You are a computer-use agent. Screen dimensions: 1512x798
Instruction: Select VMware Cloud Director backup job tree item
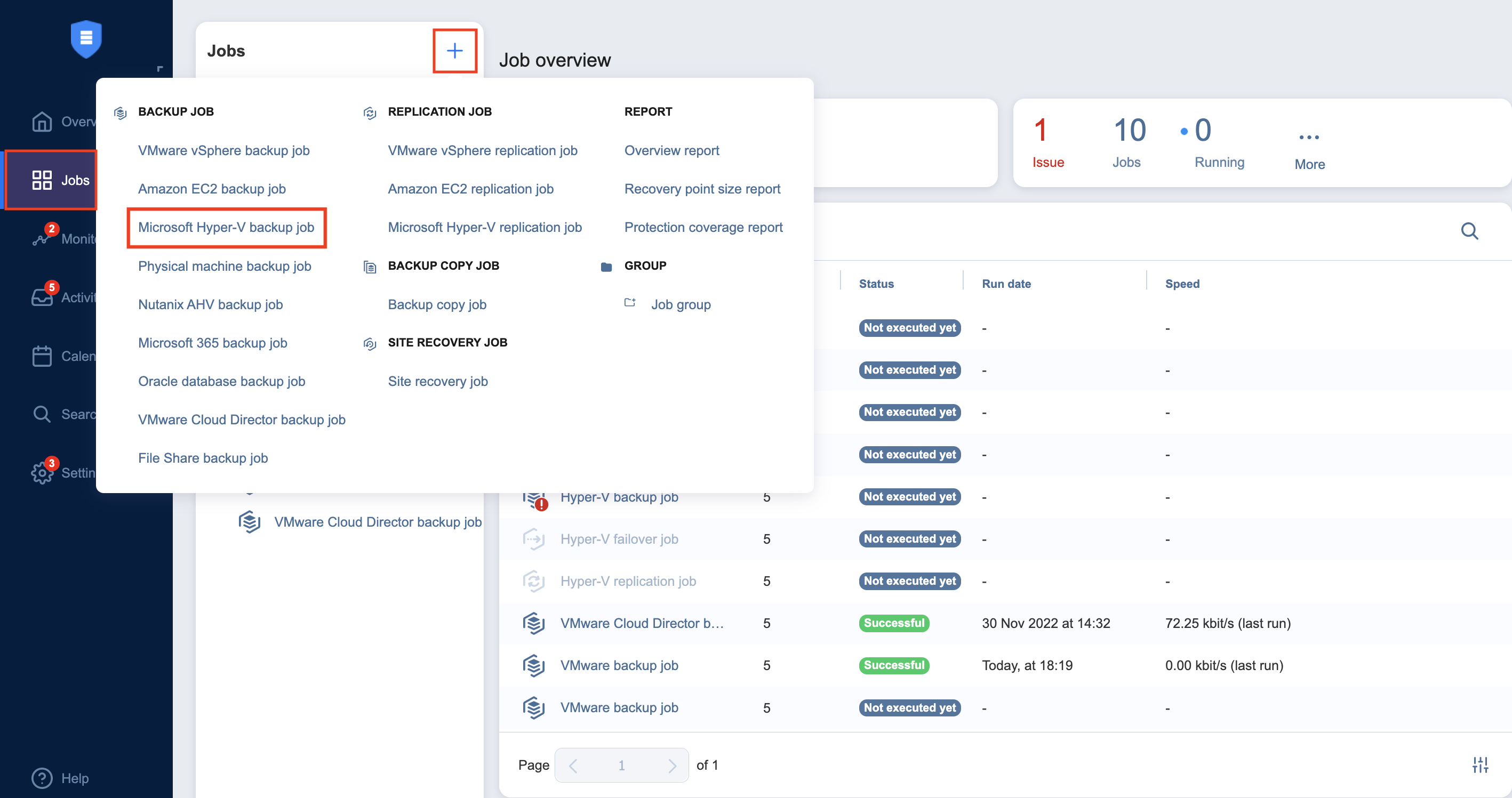click(x=377, y=522)
